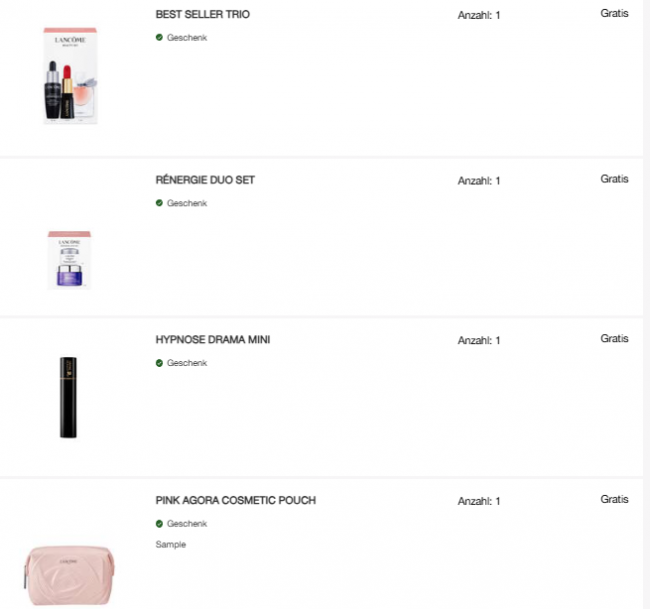Click the Hypnose Drama Mini mascara image

pyautogui.click(x=68, y=397)
